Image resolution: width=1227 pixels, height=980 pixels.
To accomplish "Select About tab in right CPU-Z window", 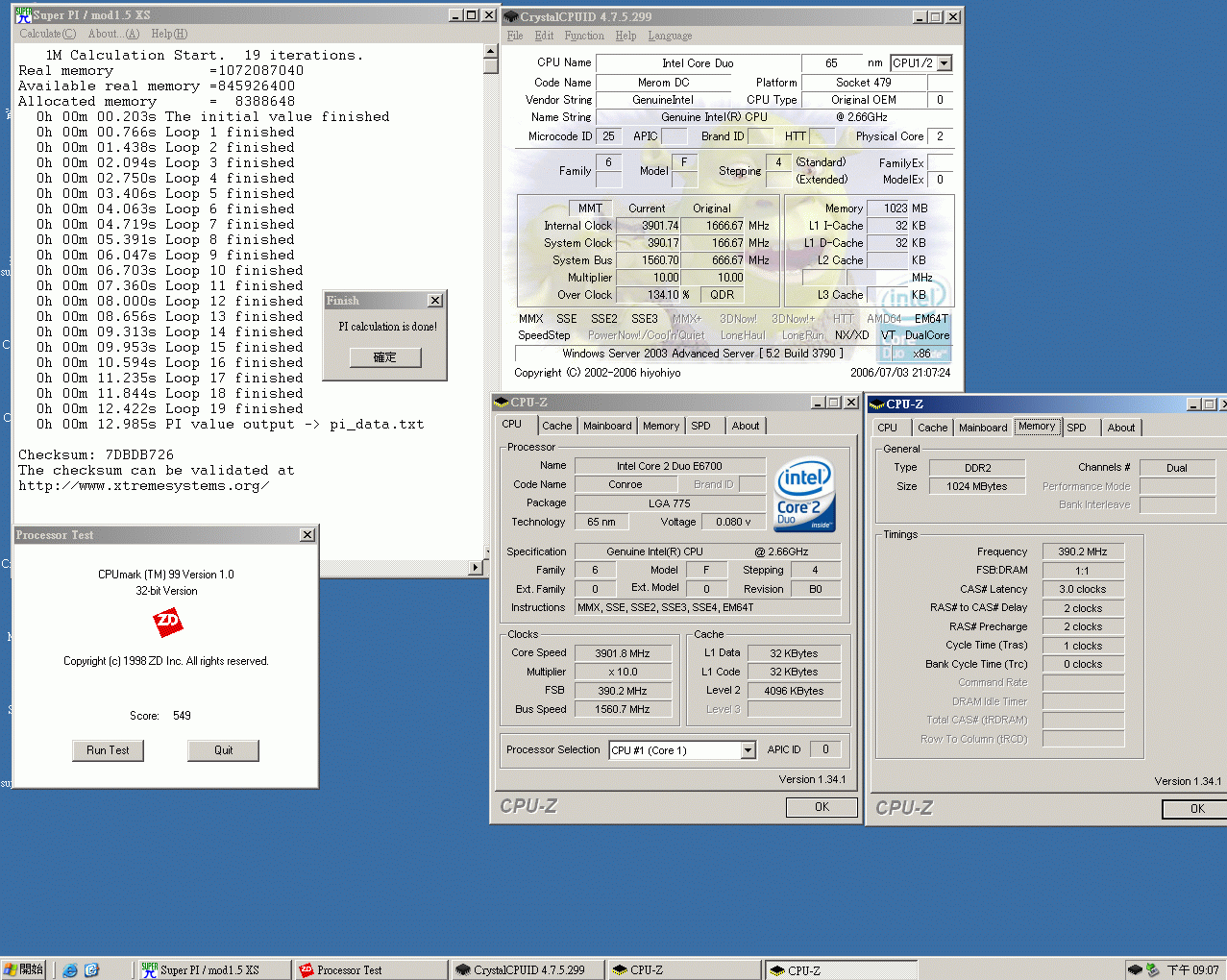I will (1120, 428).
